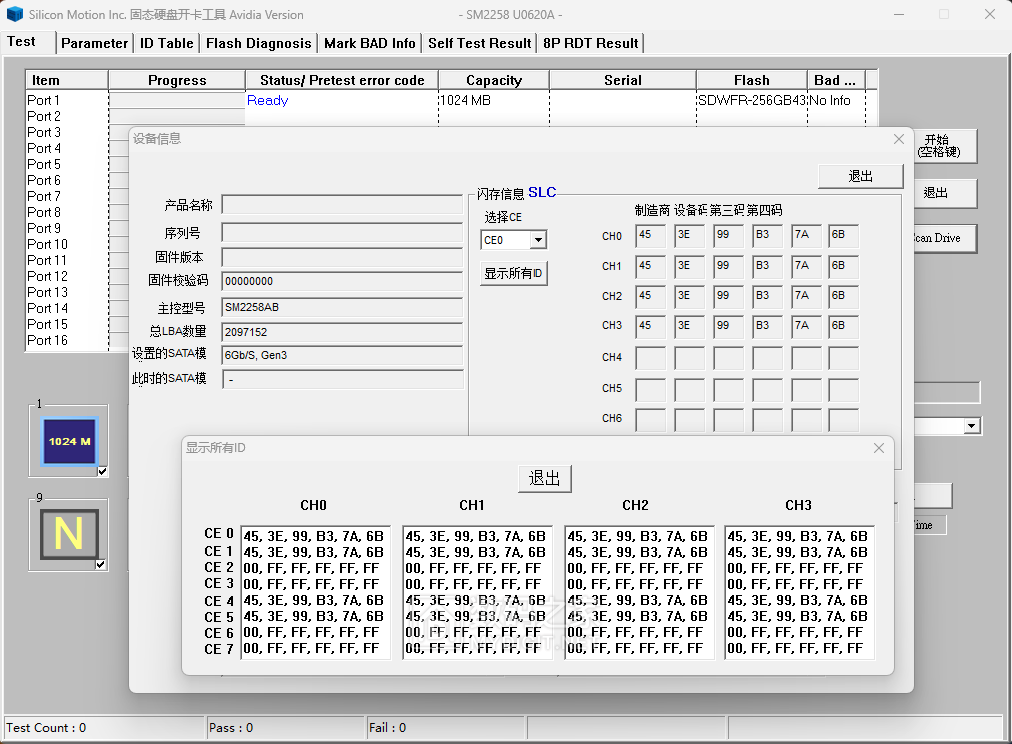The height and width of the screenshot is (744, 1012).
Task: Click the empty 产品名称 field
Action: point(342,205)
